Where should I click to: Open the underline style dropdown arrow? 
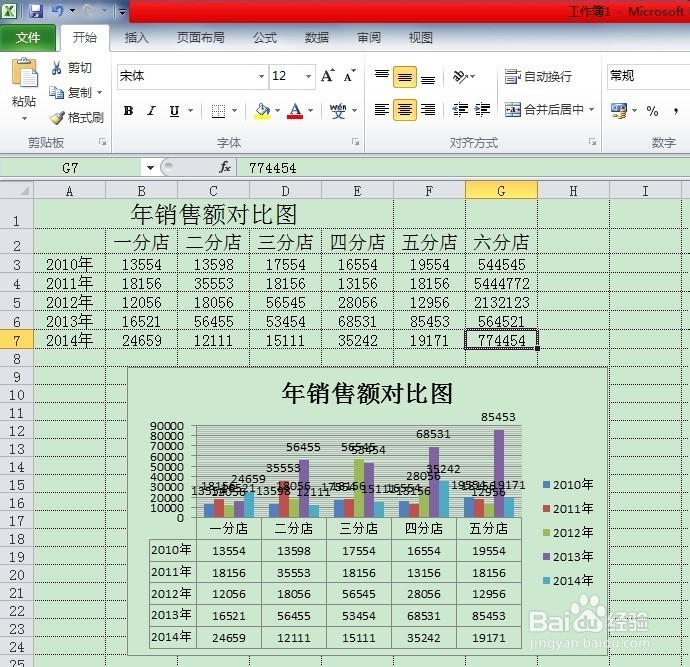(x=191, y=111)
